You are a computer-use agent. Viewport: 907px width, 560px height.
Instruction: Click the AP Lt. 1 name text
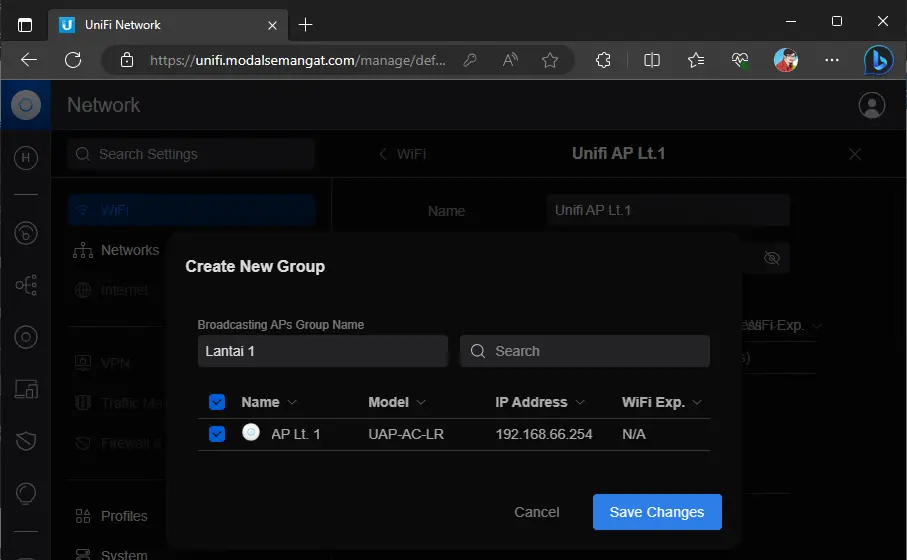click(296, 434)
